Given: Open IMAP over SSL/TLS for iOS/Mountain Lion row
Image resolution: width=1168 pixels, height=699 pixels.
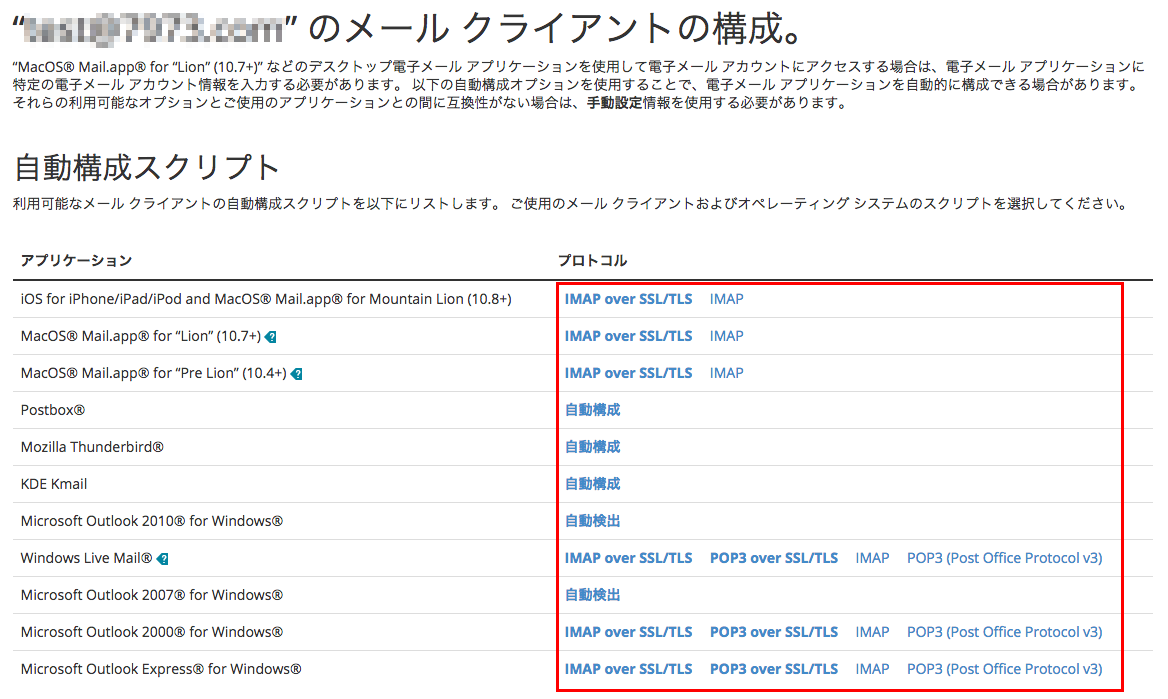Looking at the screenshot, I should pyautogui.click(x=628, y=299).
